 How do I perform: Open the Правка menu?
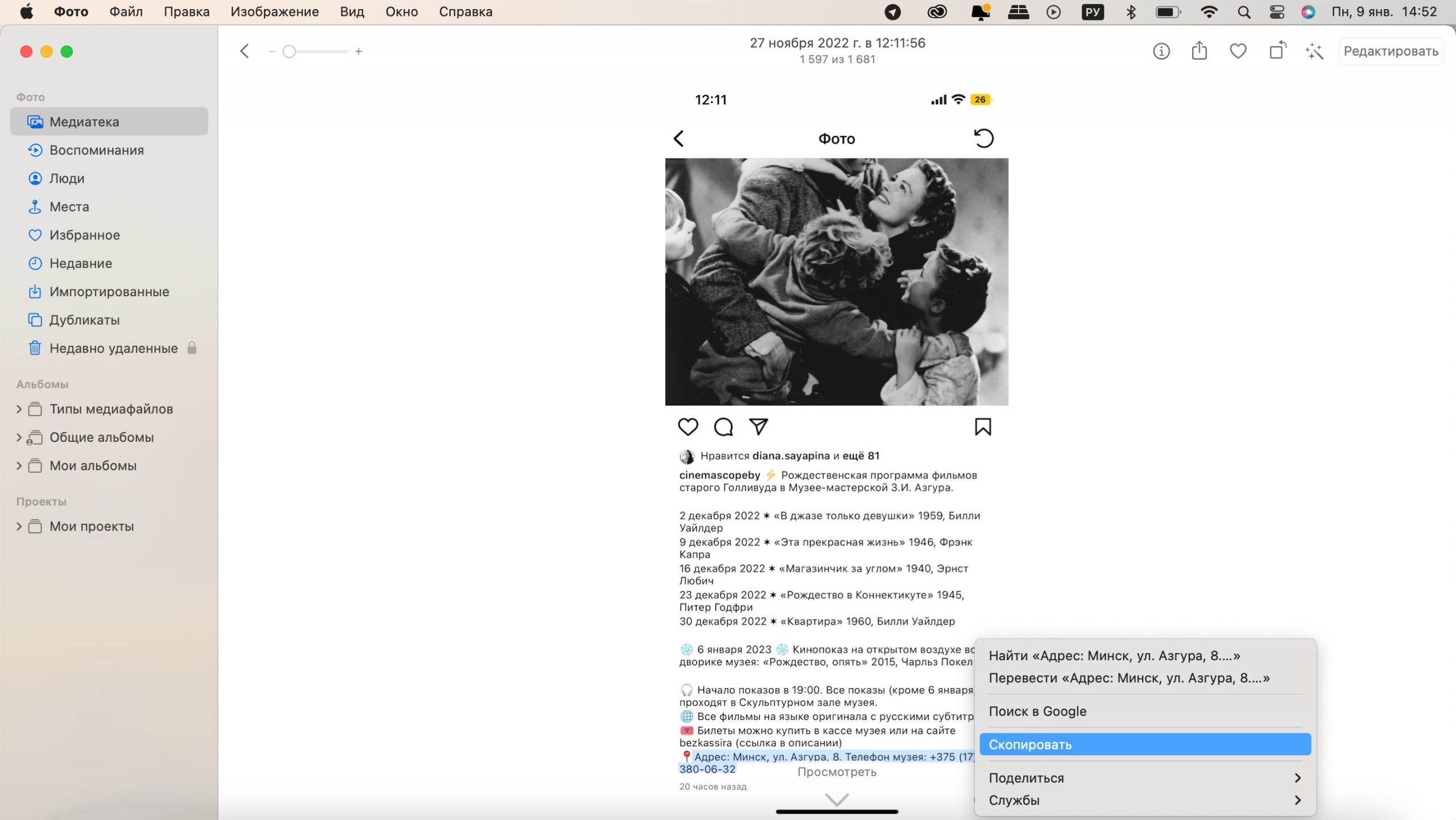187,12
